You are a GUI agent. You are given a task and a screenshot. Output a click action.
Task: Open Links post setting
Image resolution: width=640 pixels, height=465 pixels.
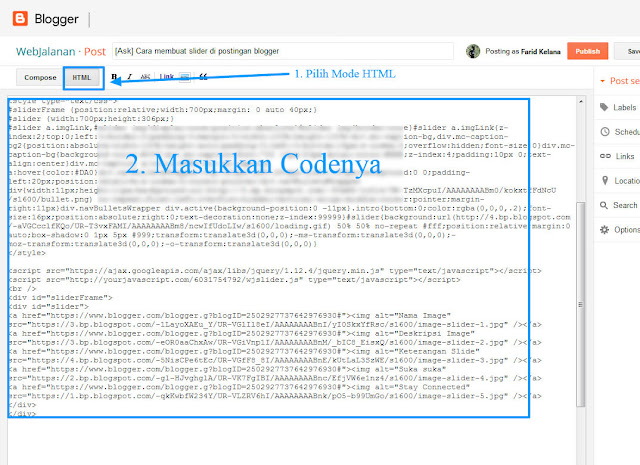618,156
